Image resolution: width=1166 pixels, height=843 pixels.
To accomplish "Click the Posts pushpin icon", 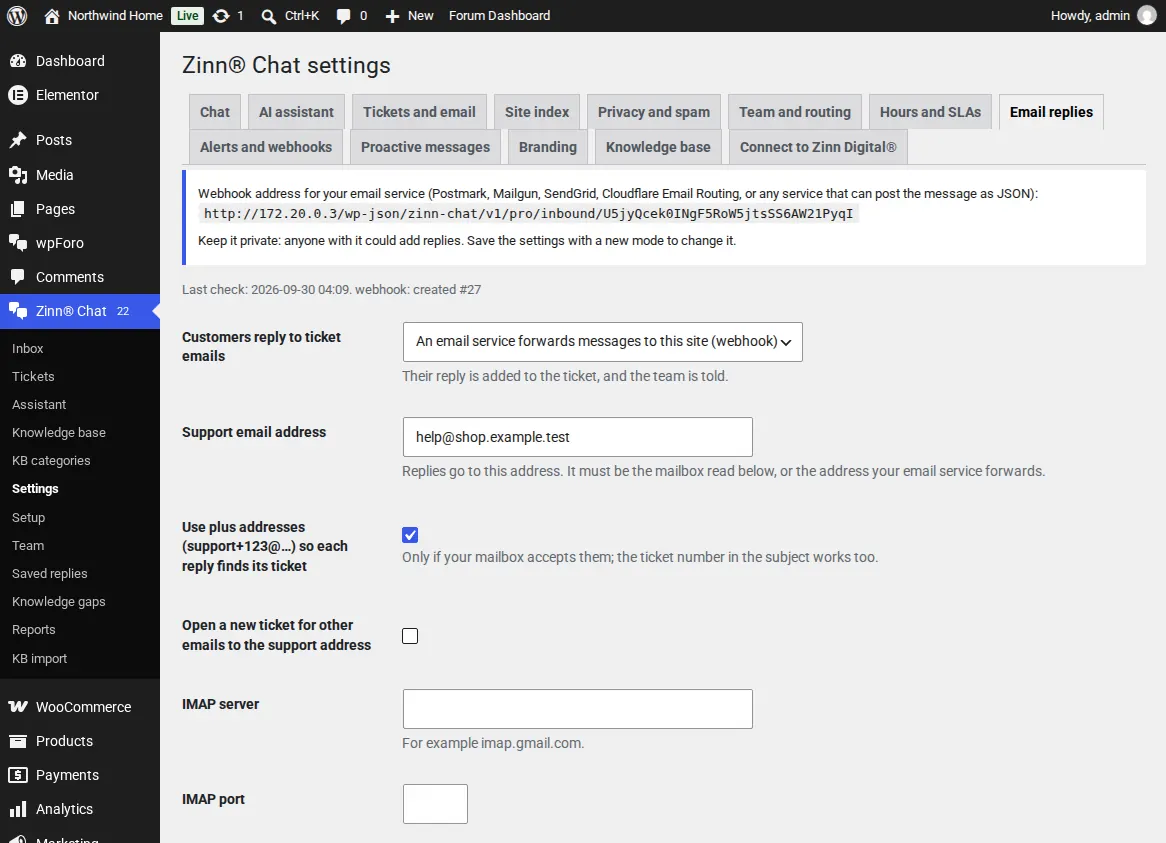I will click(x=18, y=140).
